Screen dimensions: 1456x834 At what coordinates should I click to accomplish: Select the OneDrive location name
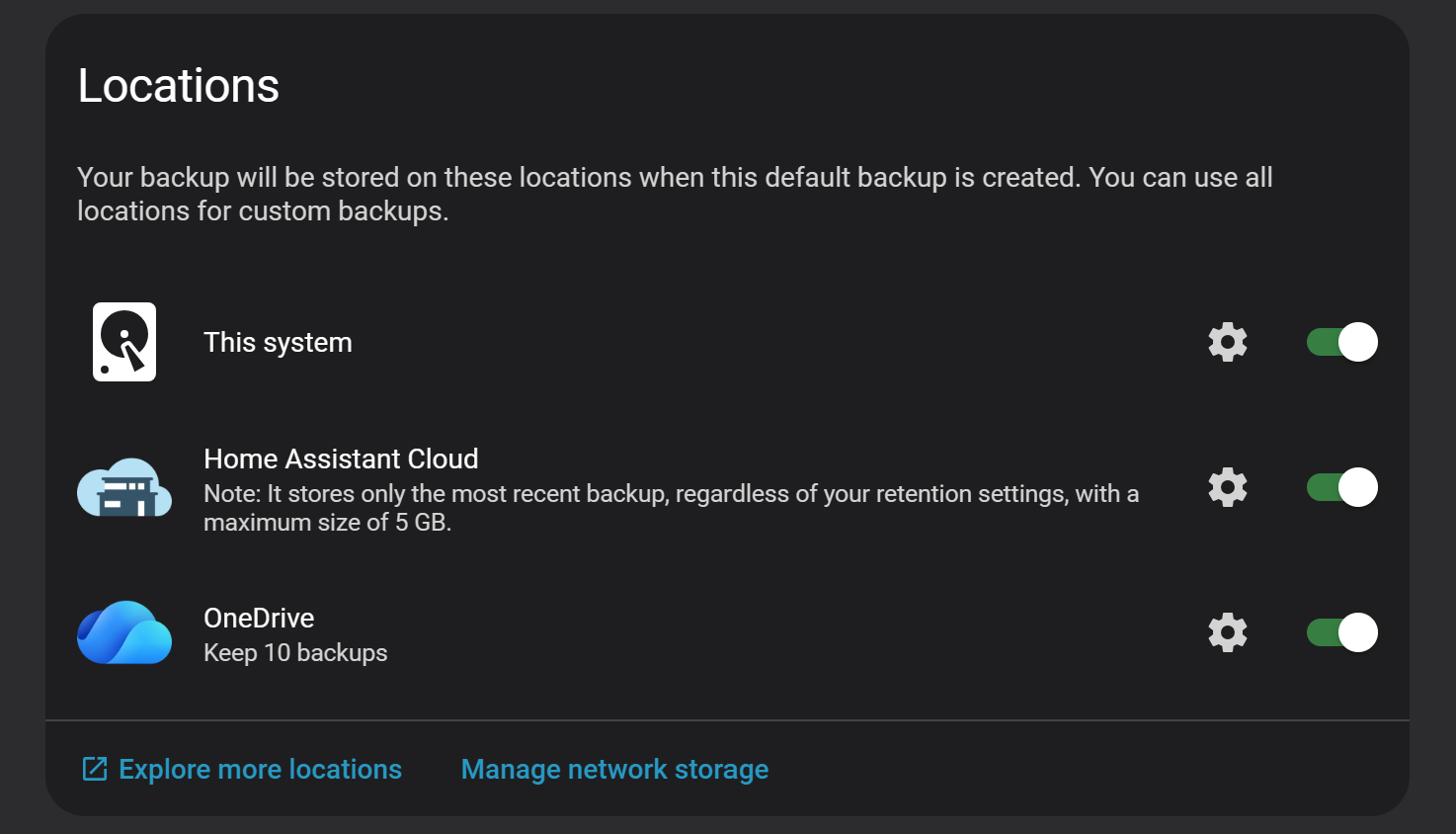click(x=259, y=618)
